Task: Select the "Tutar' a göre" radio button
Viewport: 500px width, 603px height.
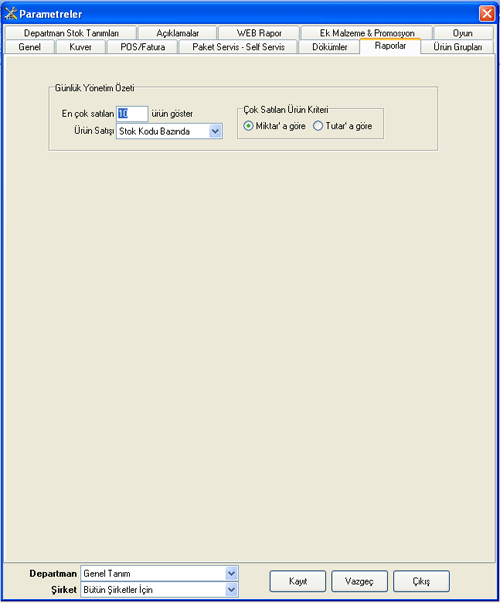Action: click(318, 126)
